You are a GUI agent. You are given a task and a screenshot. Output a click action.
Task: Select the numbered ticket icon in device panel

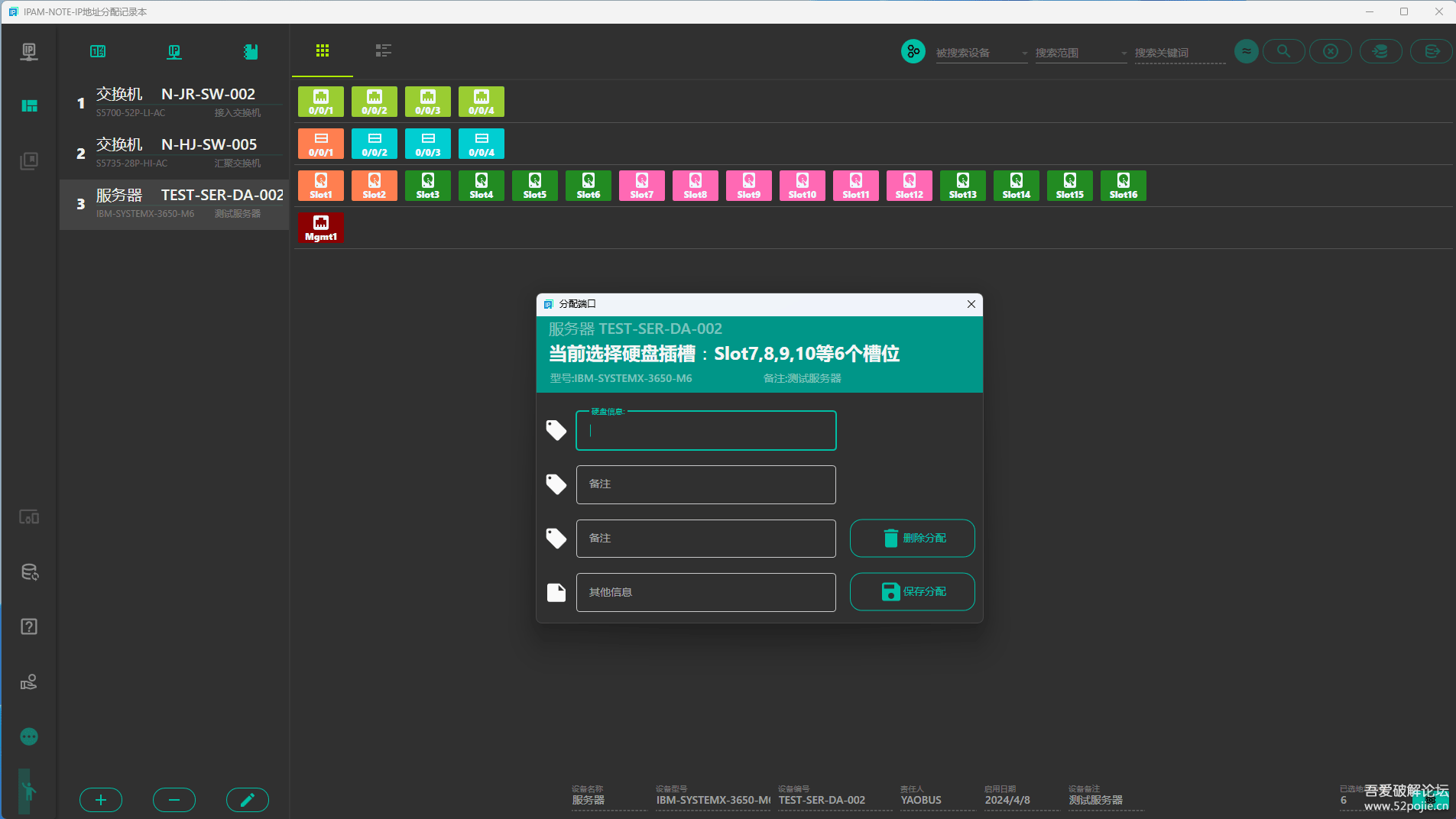coord(98,51)
